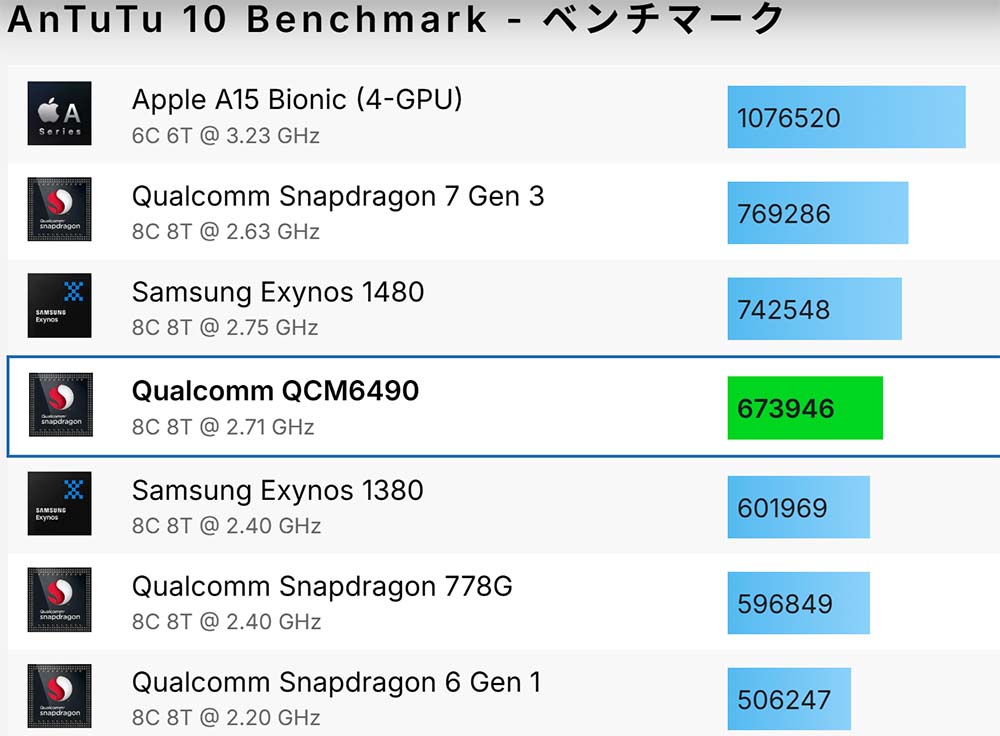Click the Apple A Series chip icon
1000x736 pixels.
point(60,113)
